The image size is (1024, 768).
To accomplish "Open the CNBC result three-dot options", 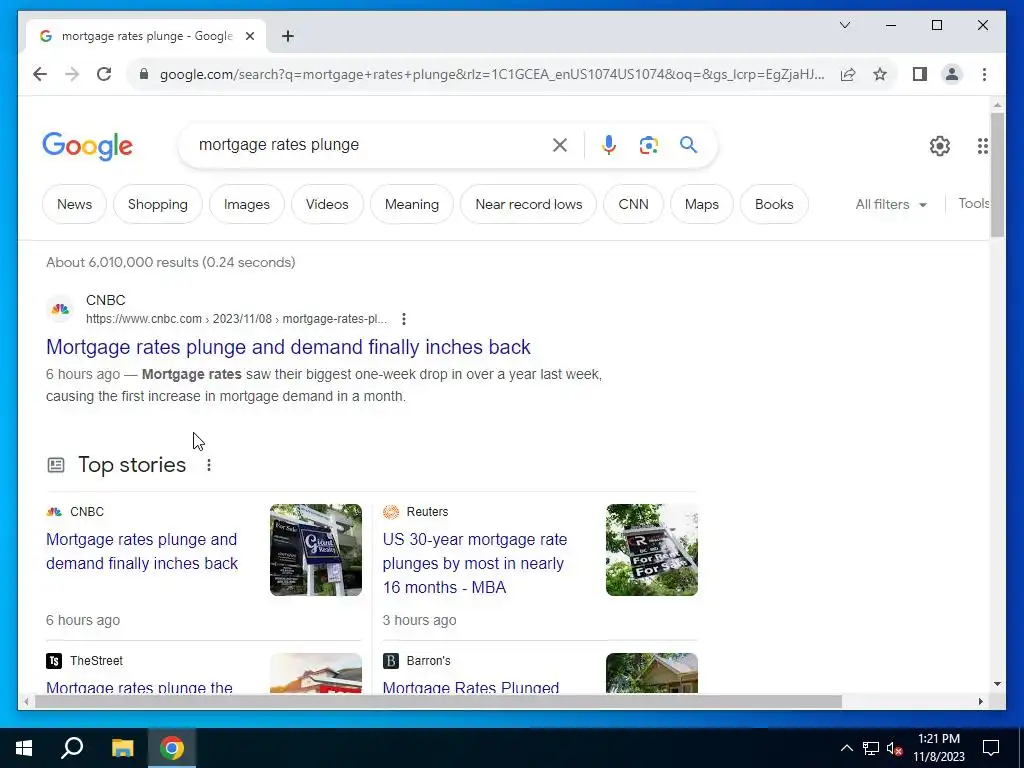I will (x=404, y=319).
